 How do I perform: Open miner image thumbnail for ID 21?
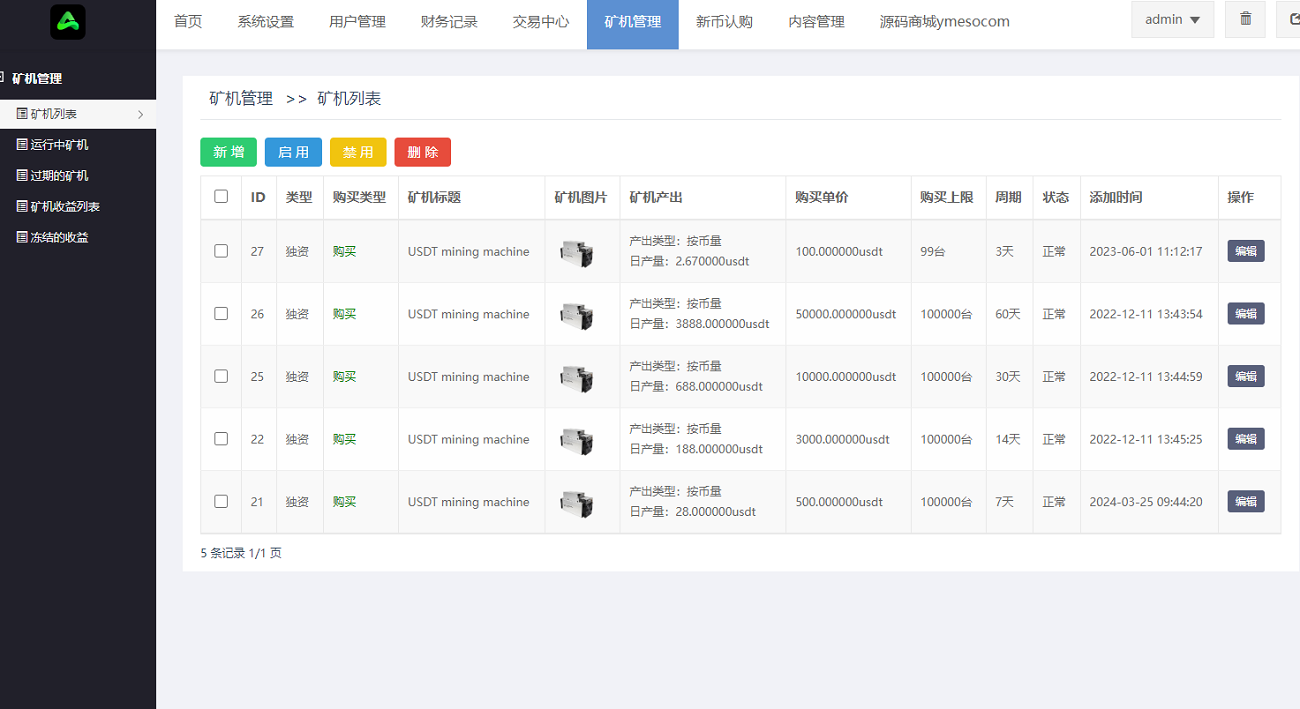click(x=576, y=502)
